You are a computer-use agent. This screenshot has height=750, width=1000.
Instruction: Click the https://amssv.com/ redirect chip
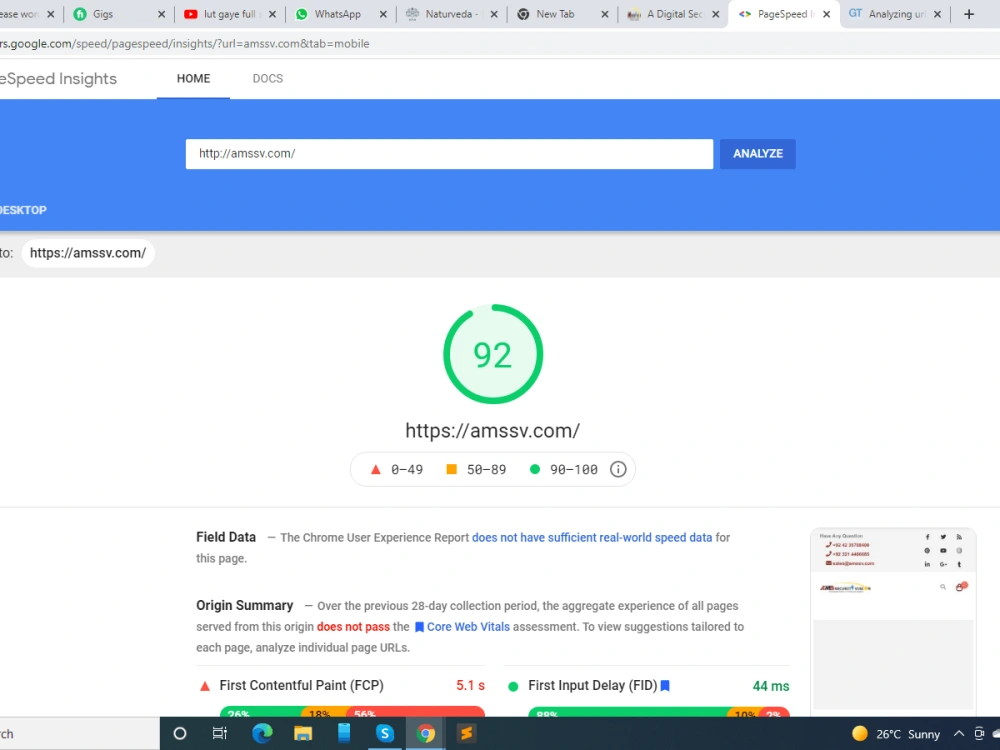pyautogui.click(x=88, y=253)
